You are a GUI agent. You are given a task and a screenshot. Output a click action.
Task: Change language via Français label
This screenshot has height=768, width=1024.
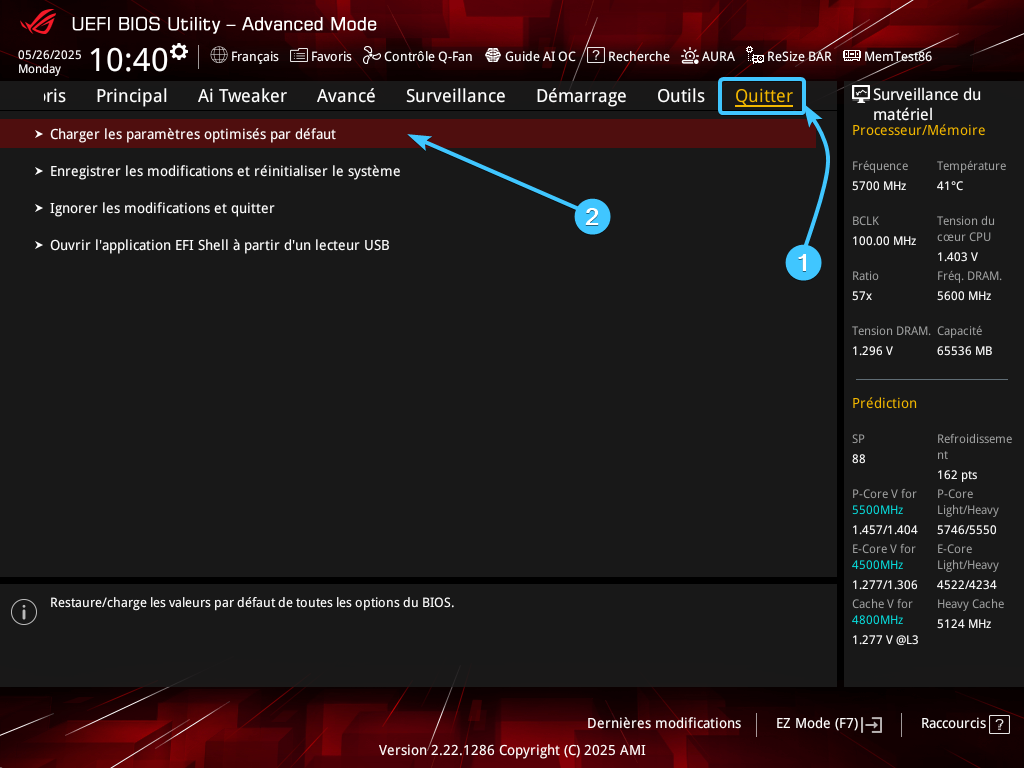coord(255,57)
